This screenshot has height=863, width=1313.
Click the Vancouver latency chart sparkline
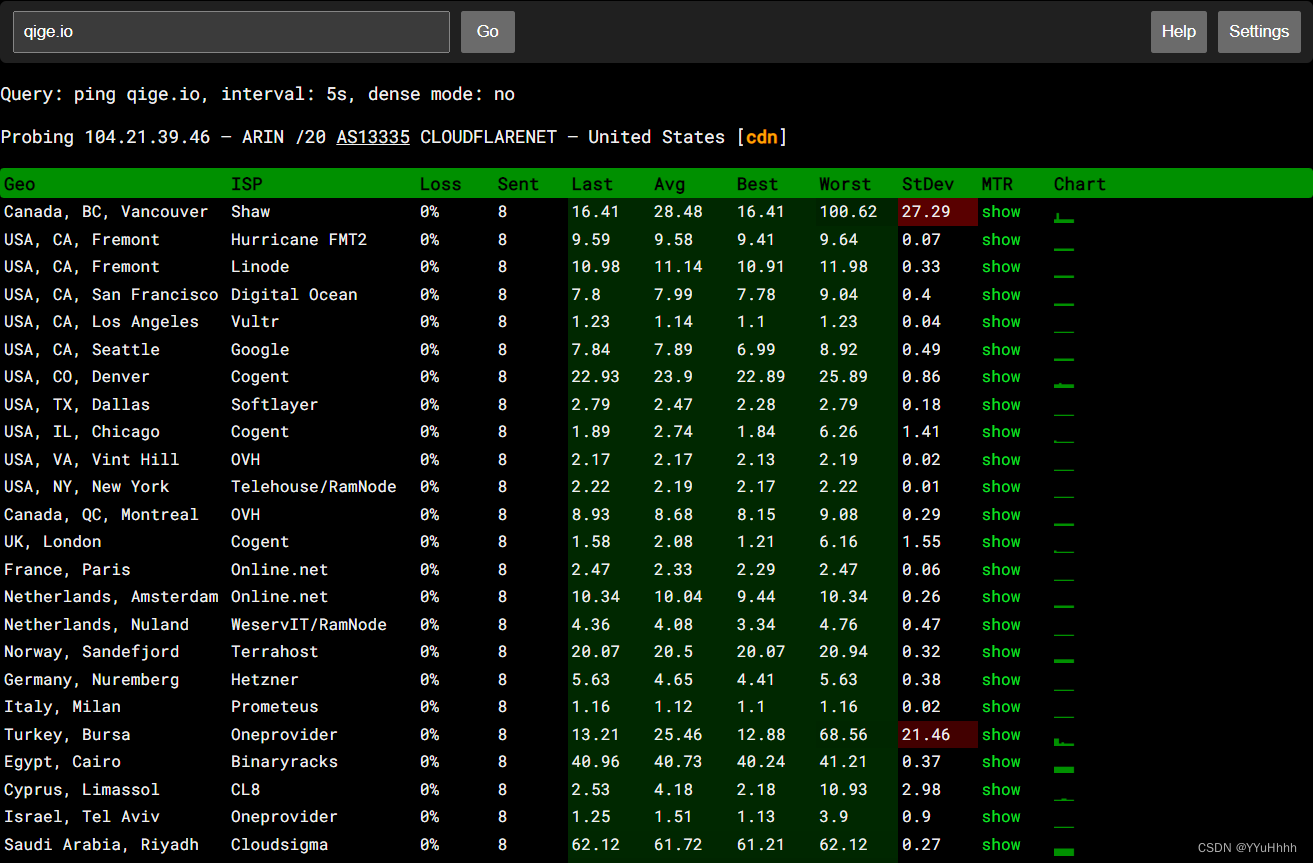pyautogui.click(x=1064, y=217)
